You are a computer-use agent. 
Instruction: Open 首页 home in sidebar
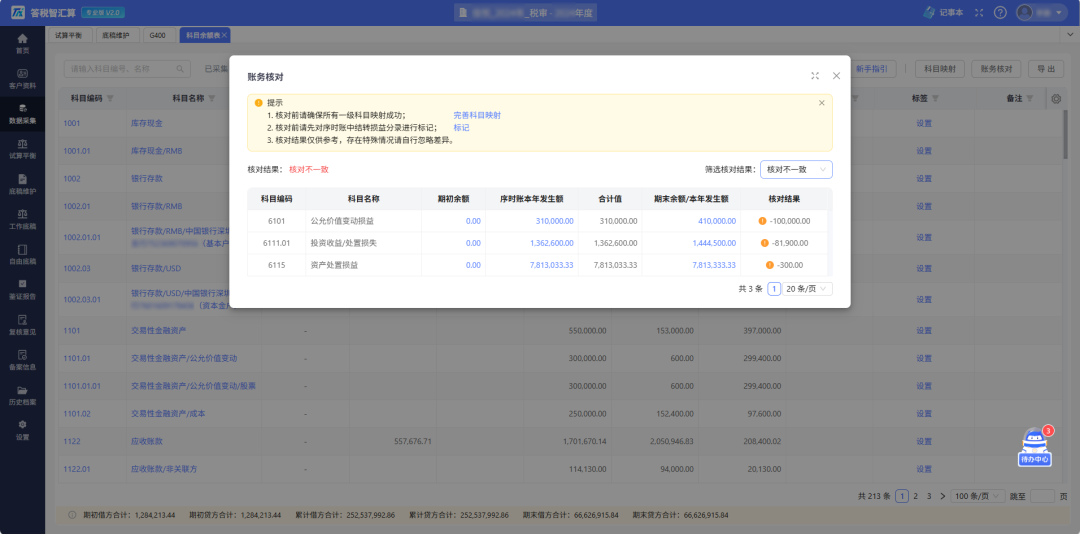click(23, 43)
